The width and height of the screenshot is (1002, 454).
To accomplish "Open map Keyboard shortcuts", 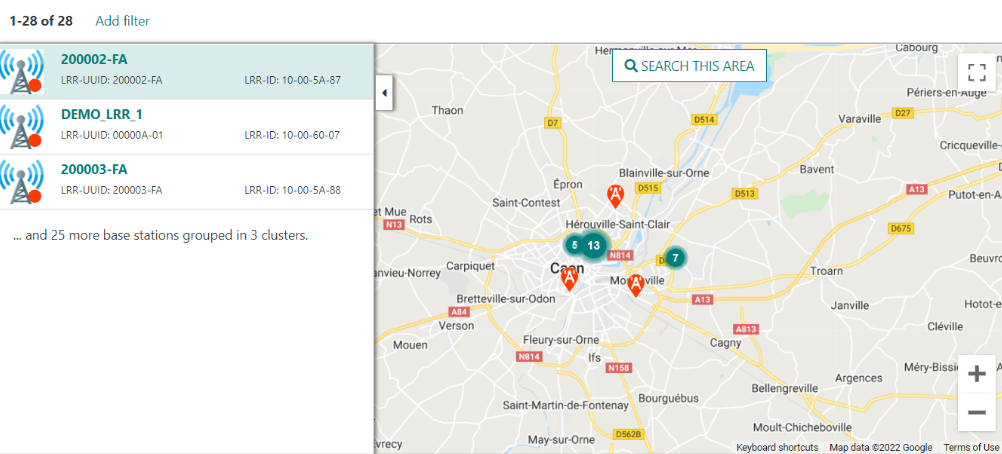I will tap(777, 447).
